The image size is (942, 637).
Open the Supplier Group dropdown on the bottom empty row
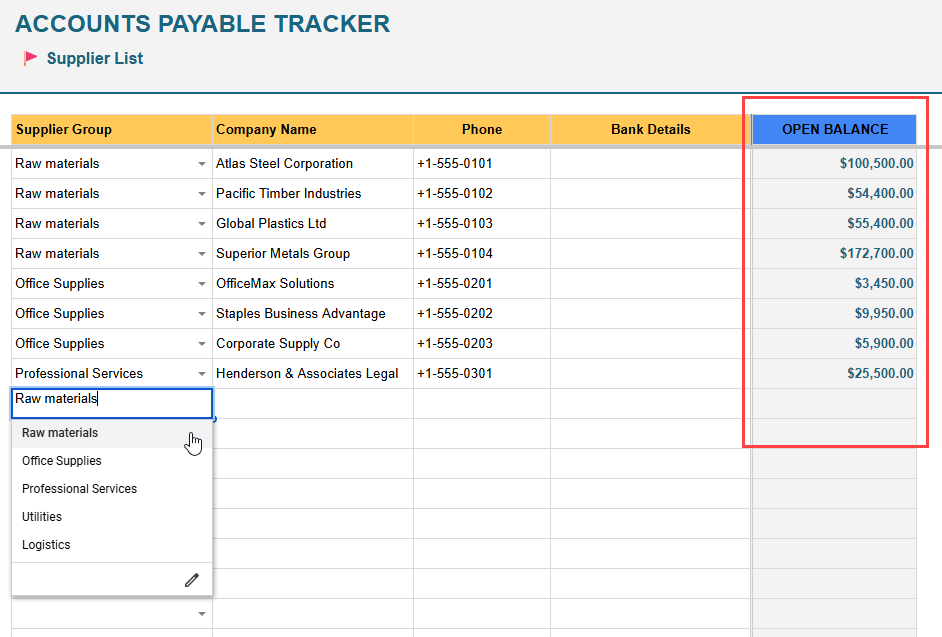click(x=201, y=613)
